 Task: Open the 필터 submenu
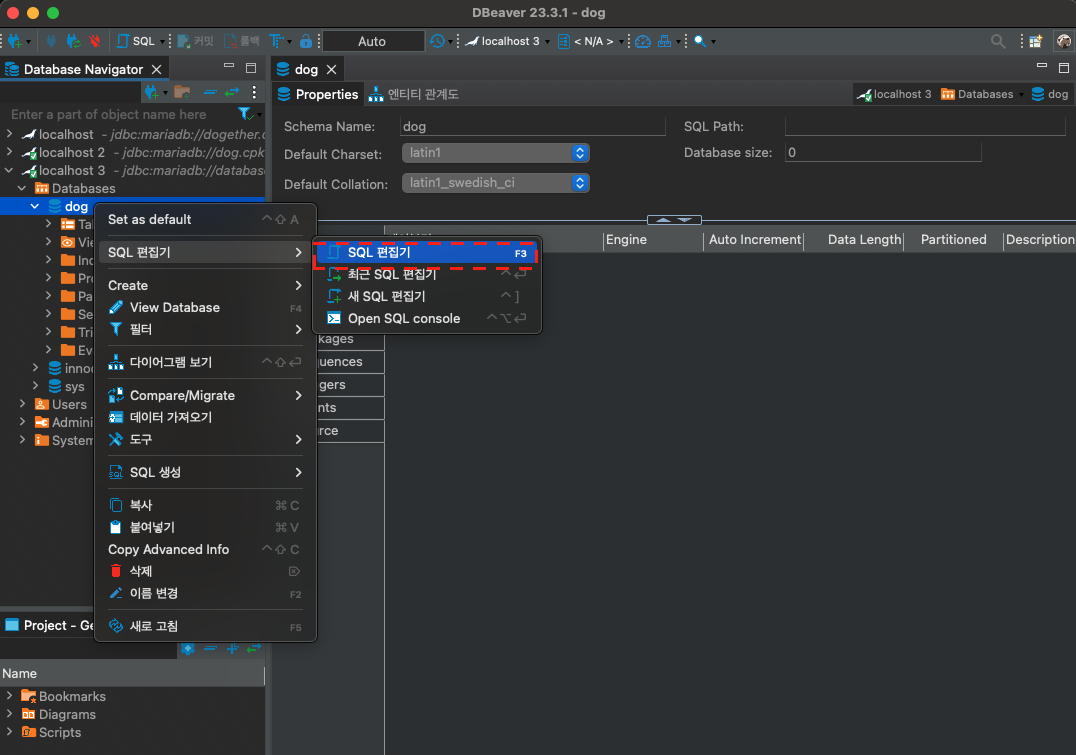(205, 329)
